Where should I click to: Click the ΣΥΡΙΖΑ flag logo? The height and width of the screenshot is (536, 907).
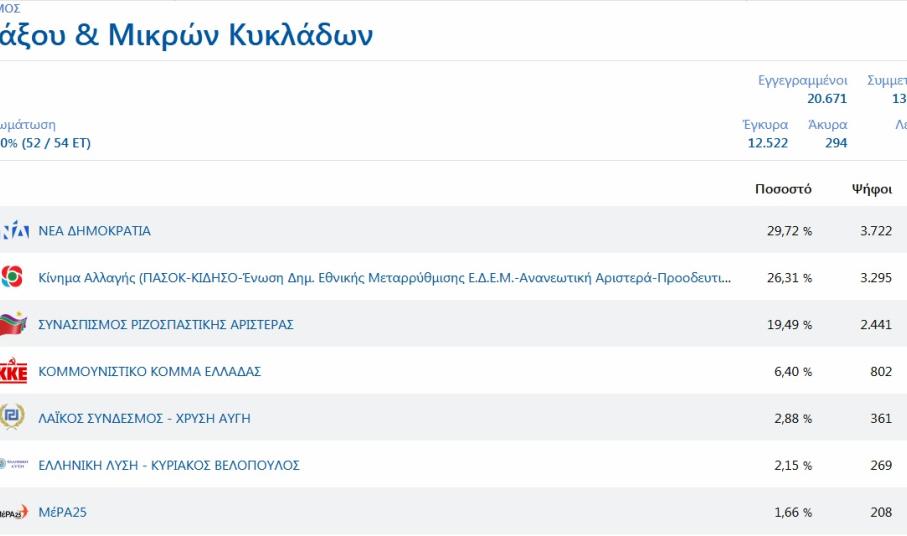(x=13, y=324)
